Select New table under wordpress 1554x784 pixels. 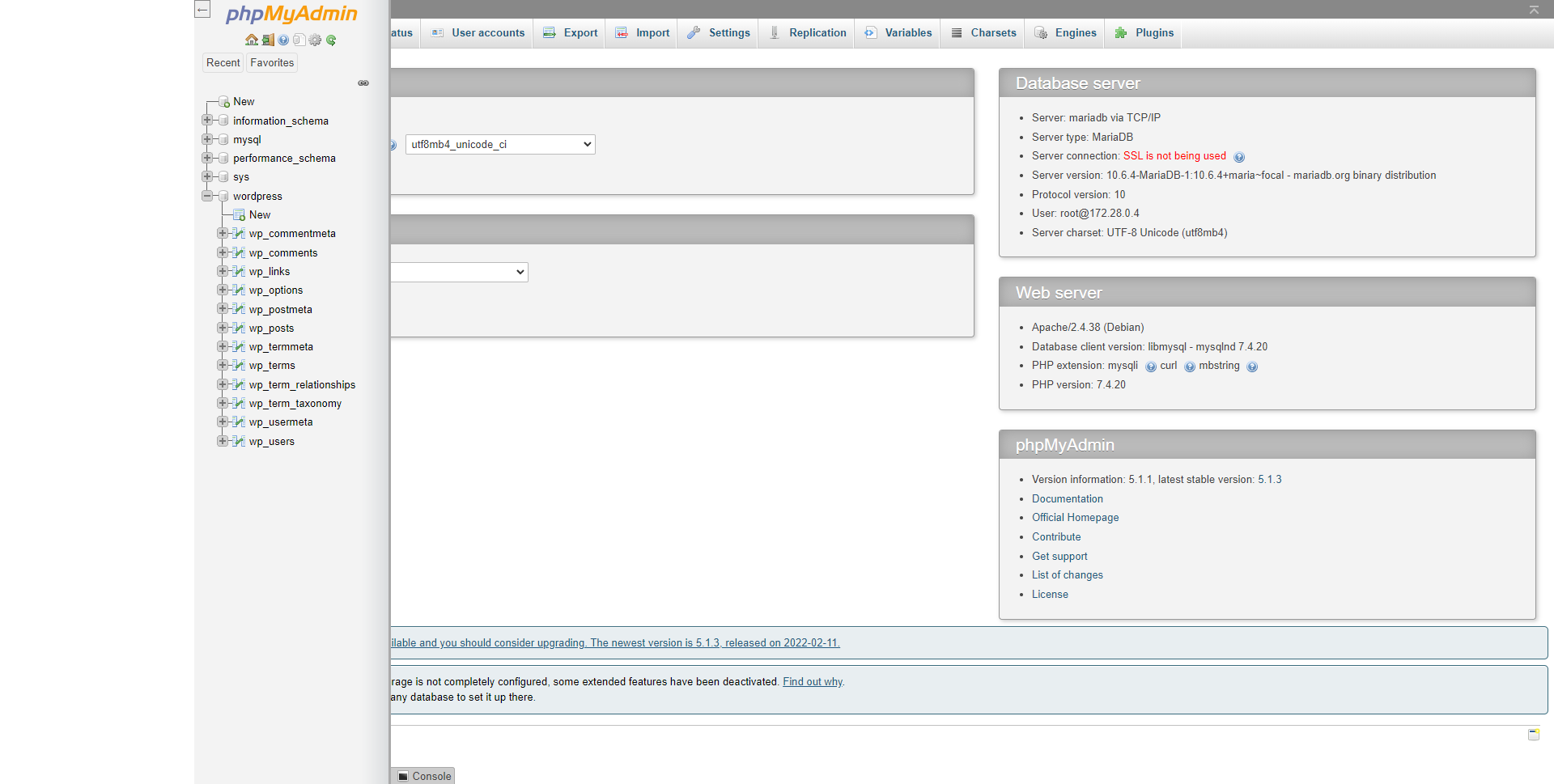pos(259,215)
